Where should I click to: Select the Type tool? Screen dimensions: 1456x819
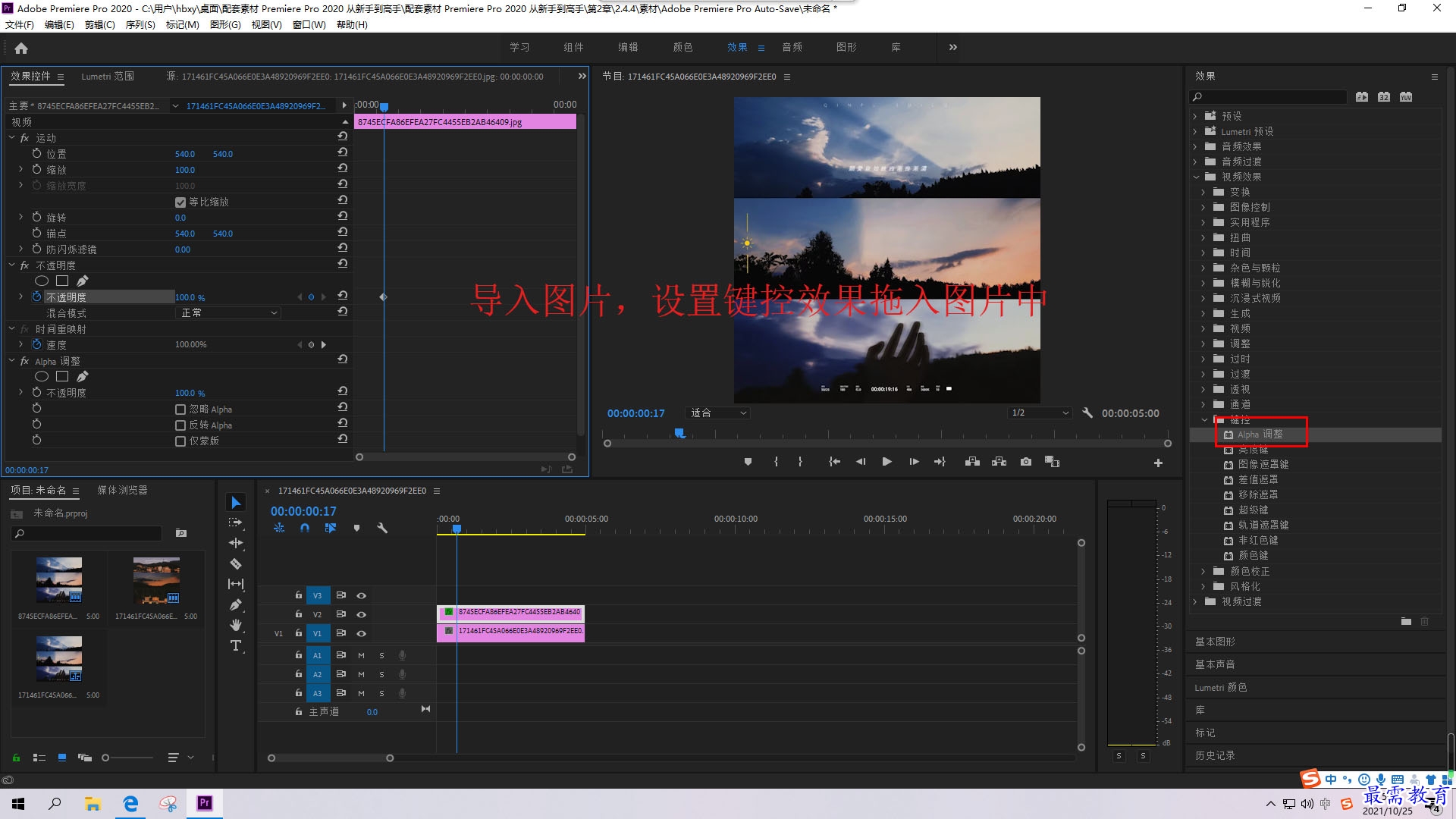coord(236,645)
